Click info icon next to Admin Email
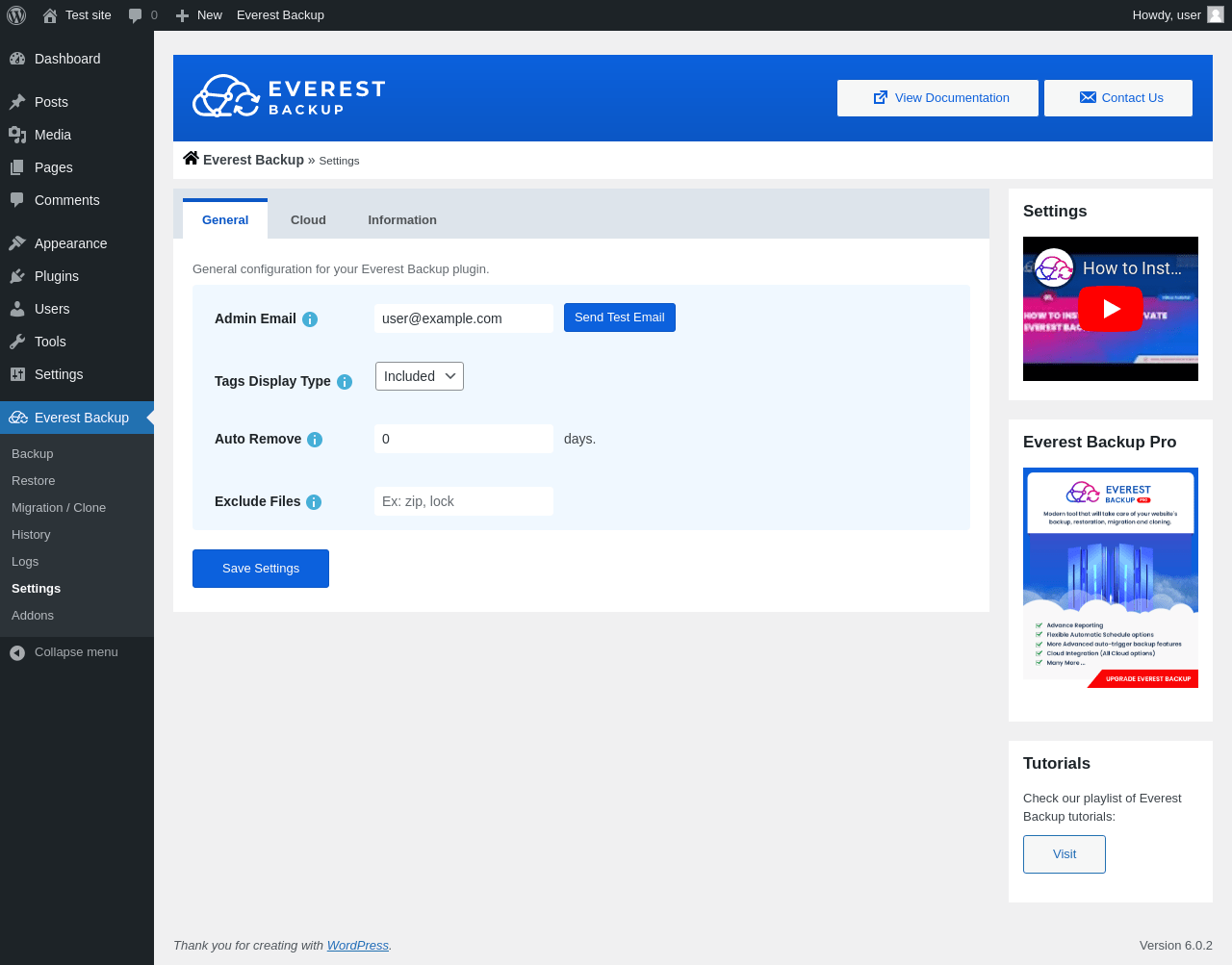This screenshot has height=965, width=1232. 310,319
